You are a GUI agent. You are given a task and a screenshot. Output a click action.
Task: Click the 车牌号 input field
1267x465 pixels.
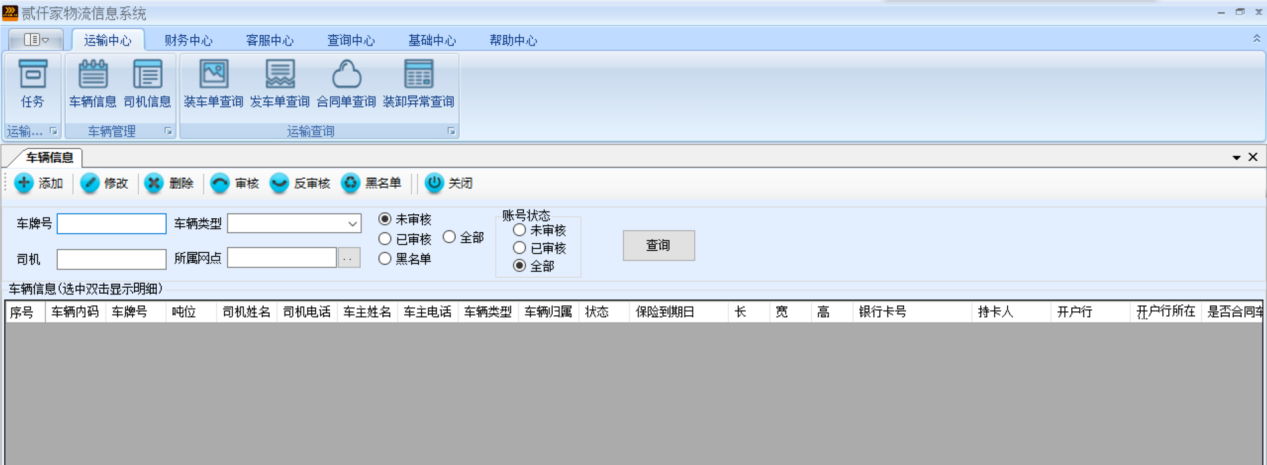coord(111,224)
